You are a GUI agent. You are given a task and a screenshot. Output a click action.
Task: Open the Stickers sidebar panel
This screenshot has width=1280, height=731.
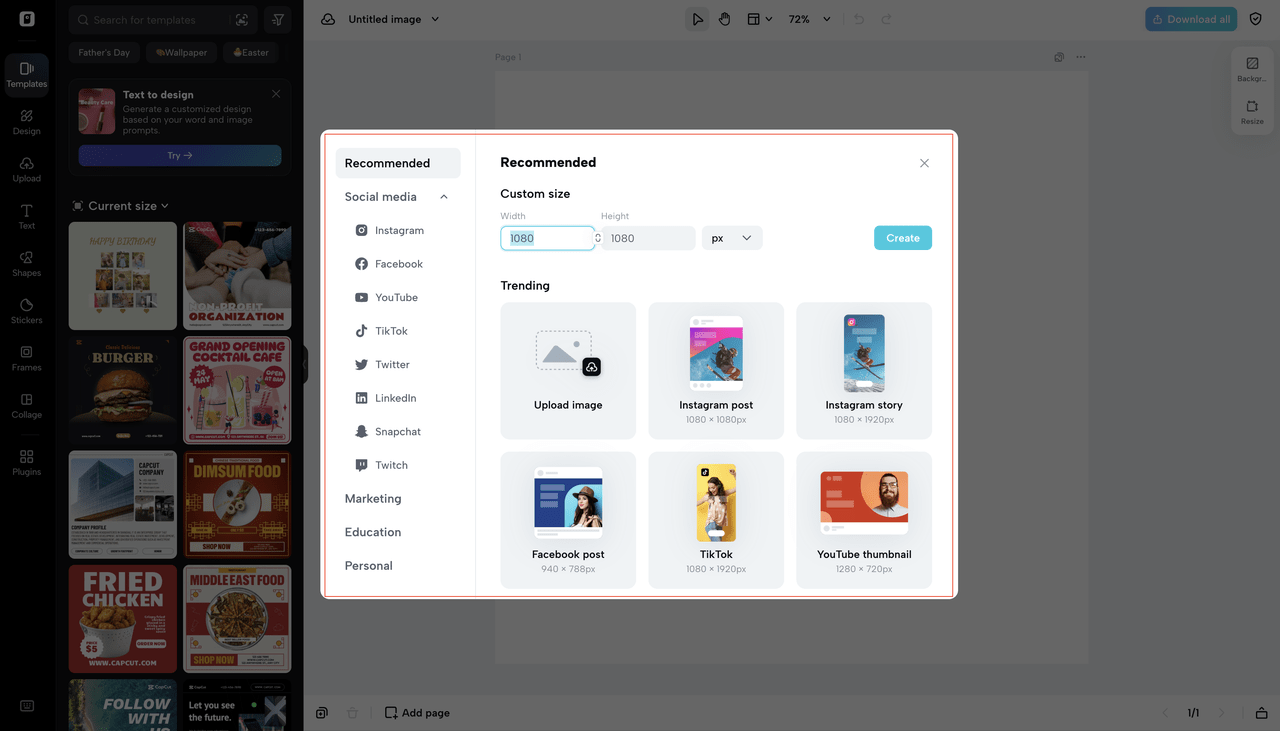tap(27, 311)
